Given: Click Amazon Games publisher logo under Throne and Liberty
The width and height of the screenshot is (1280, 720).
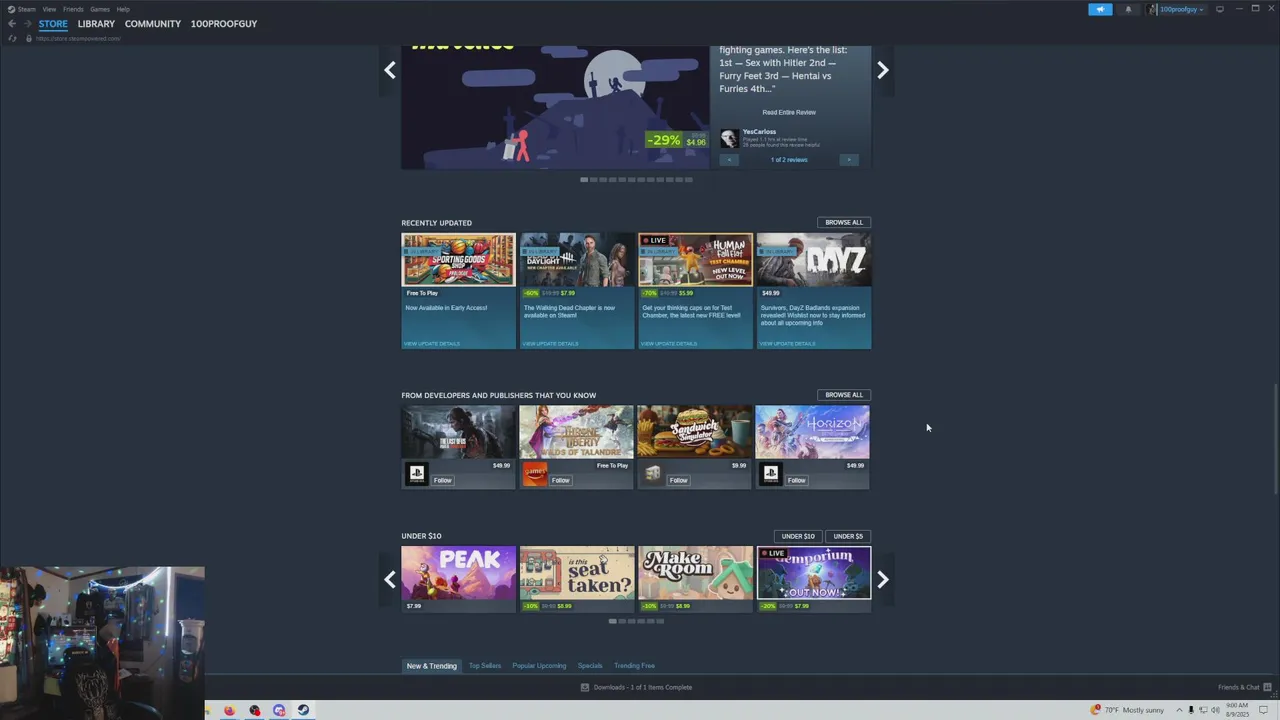Looking at the screenshot, I should point(535,474).
